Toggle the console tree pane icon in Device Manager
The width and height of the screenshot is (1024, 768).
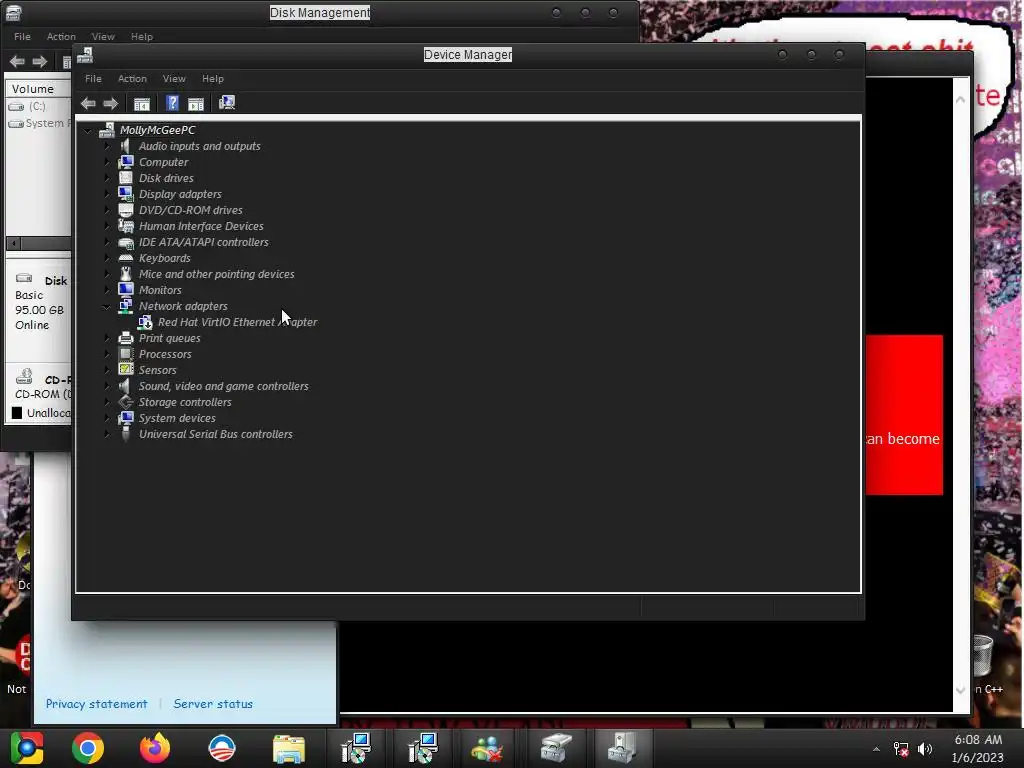coord(142,103)
